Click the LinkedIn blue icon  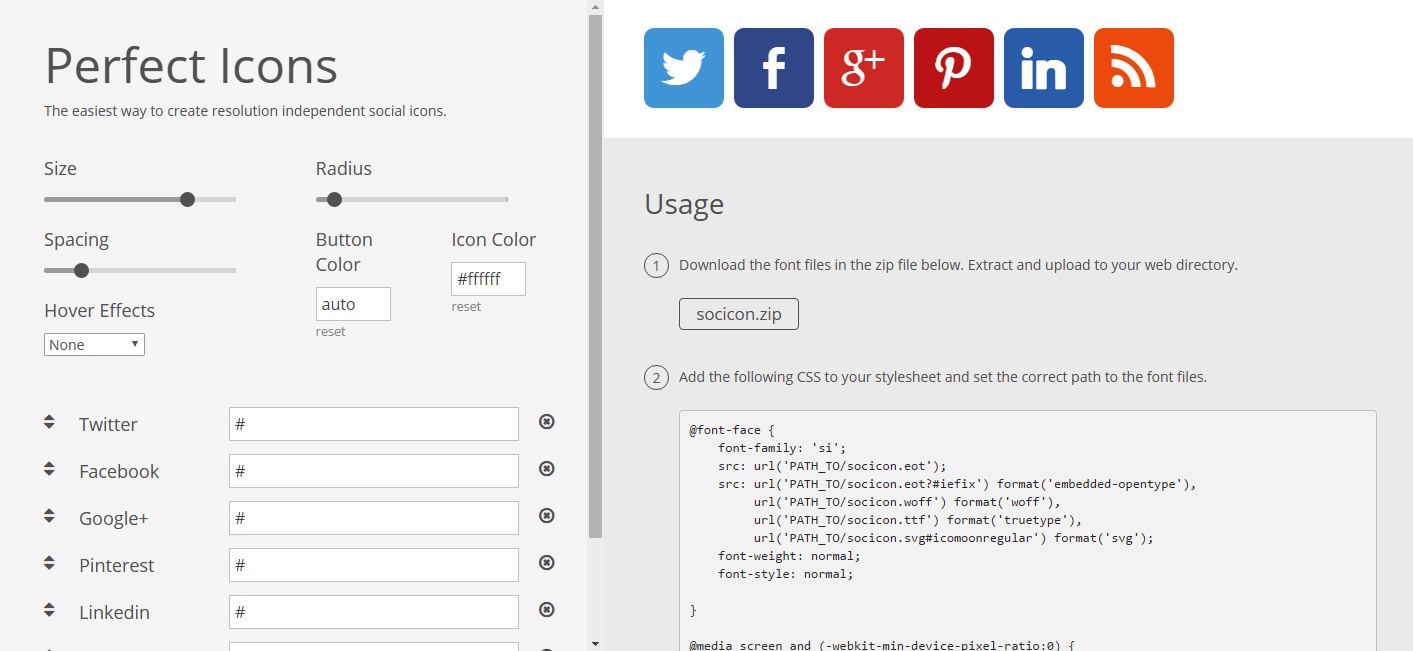point(1043,68)
